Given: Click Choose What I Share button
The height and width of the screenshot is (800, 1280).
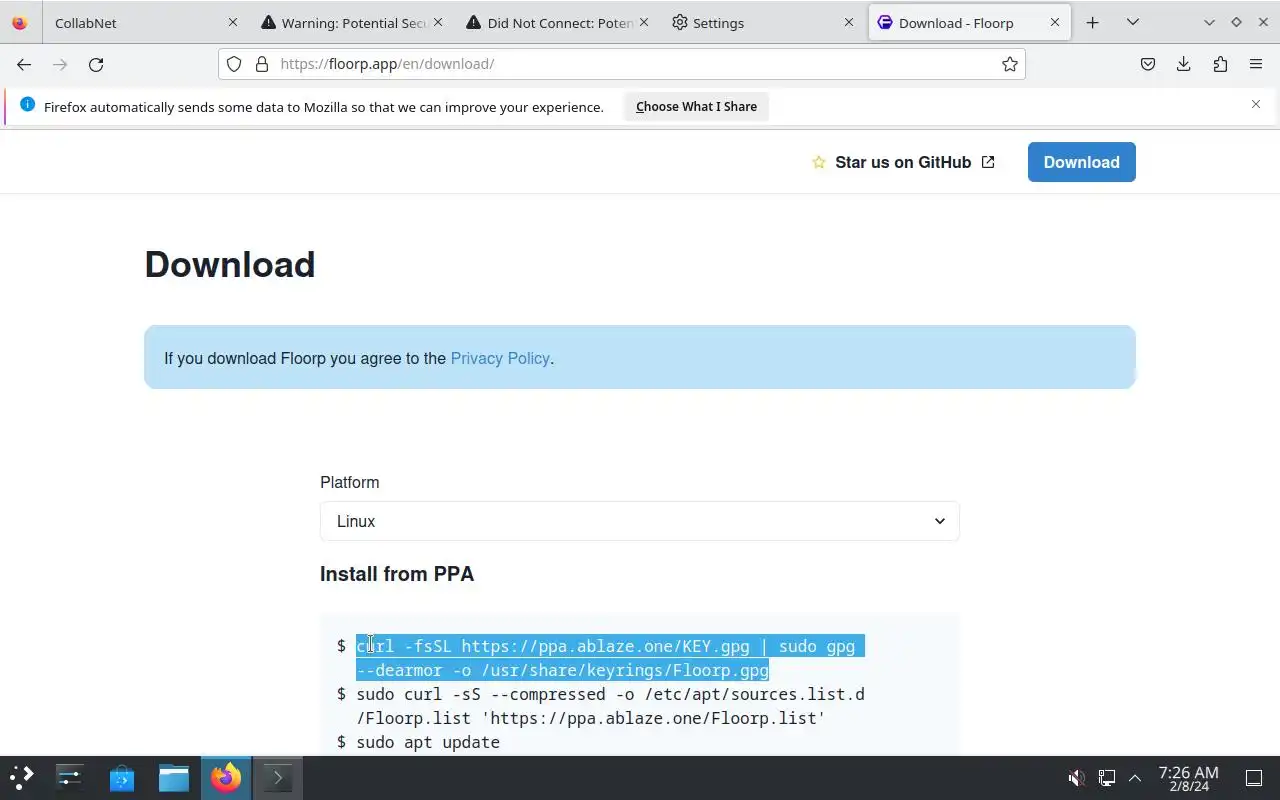Looking at the screenshot, I should [696, 107].
